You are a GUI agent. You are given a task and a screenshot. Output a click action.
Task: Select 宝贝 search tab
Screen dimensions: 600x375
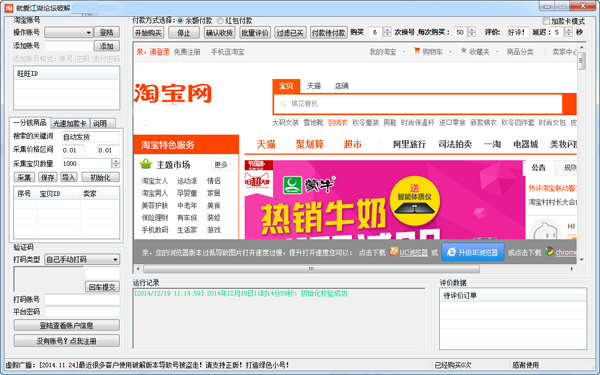click(286, 86)
